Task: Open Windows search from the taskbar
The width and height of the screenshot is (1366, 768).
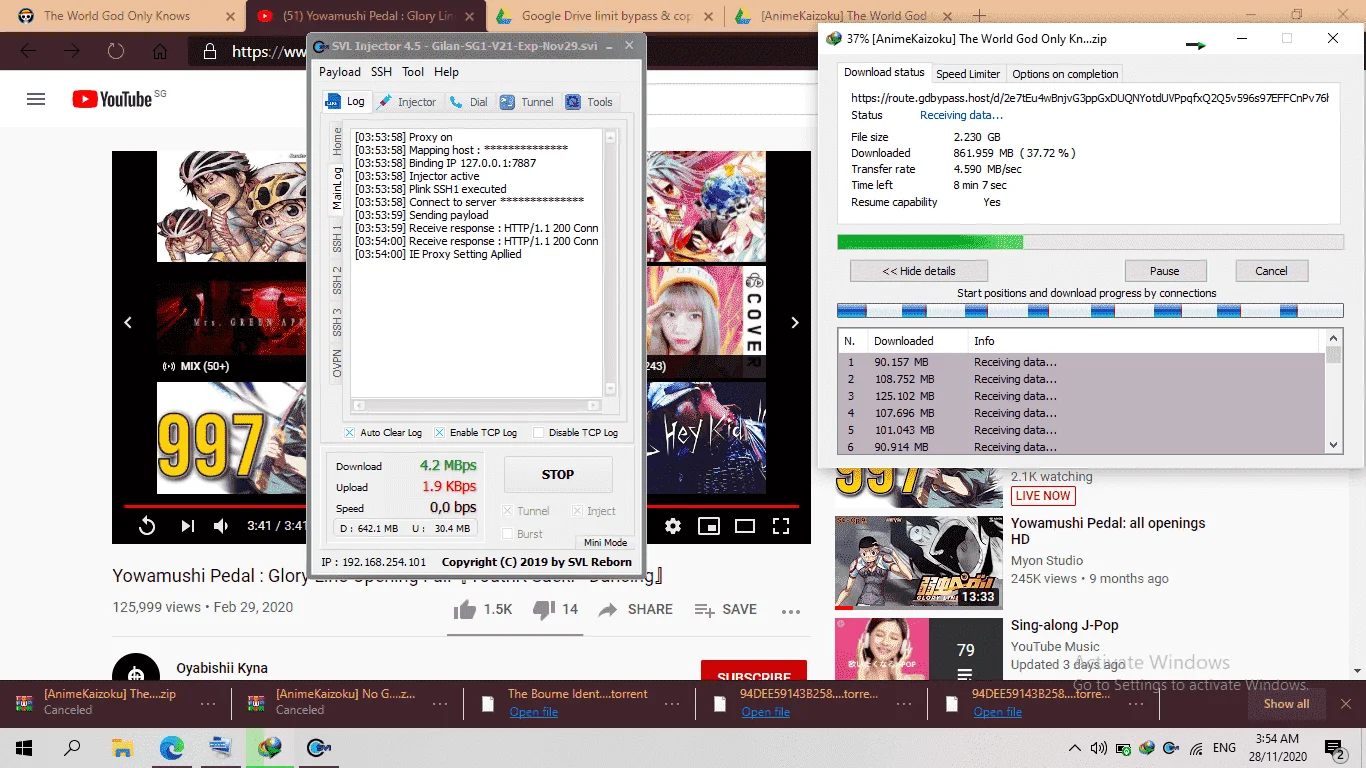Action: 72,748
